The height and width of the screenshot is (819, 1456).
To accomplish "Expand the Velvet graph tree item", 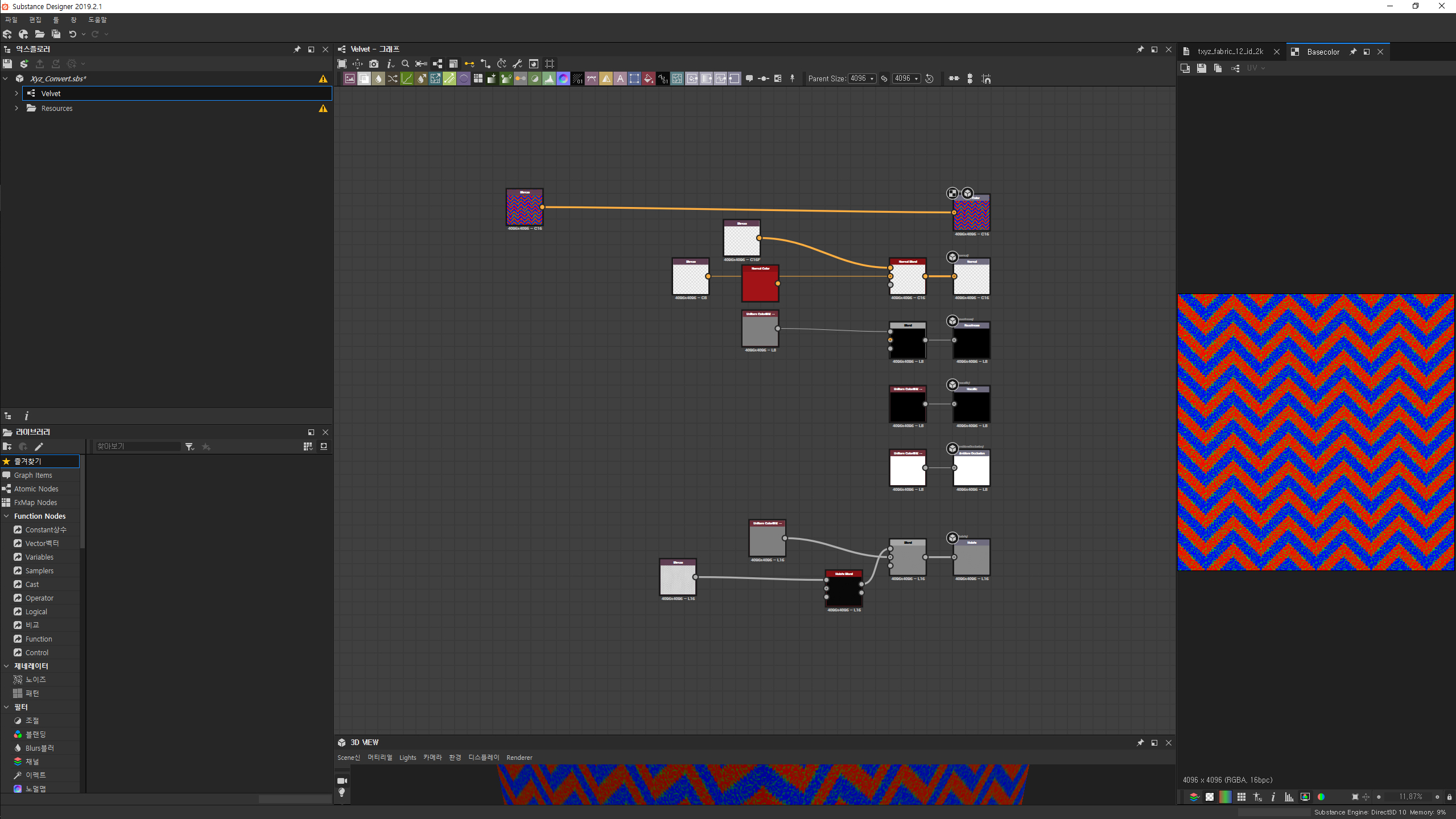I will pos(17,93).
